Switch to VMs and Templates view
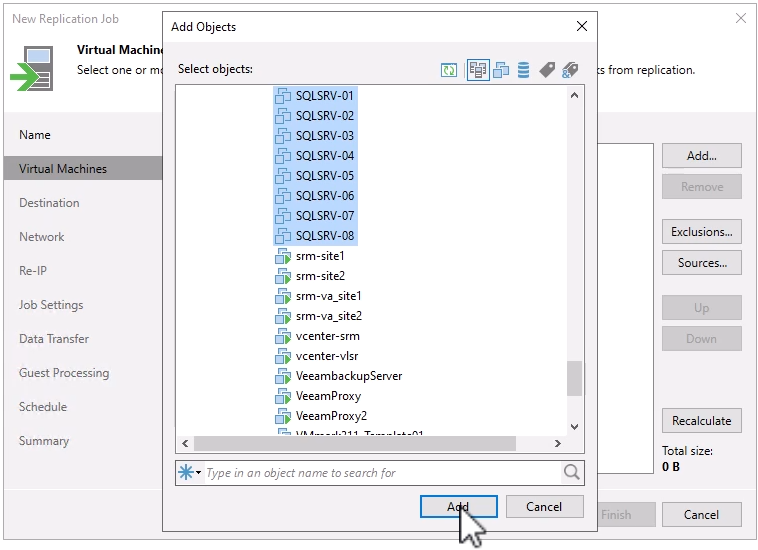Image resolution: width=758 pixels, height=550 pixels. point(501,70)
